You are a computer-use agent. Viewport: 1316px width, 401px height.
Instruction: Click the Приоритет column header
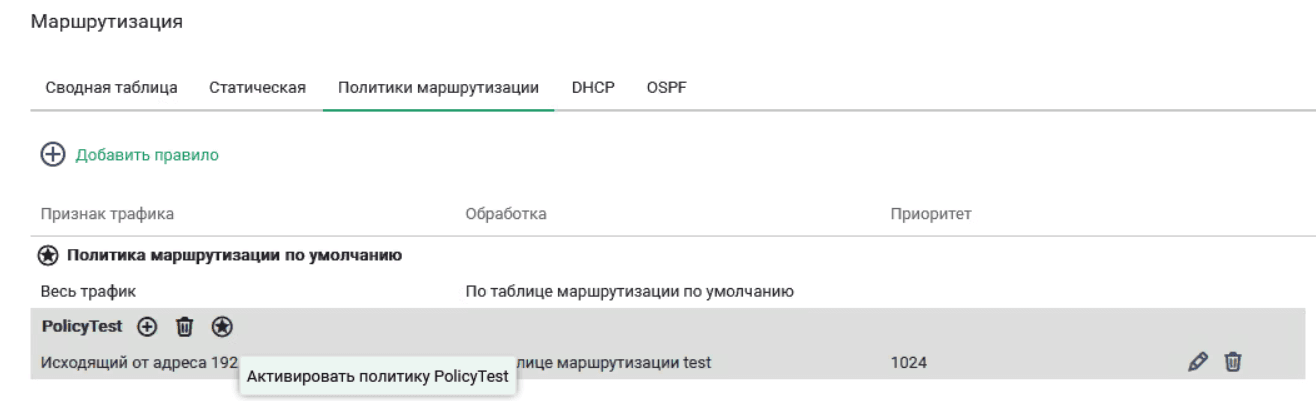click(932, 214)
